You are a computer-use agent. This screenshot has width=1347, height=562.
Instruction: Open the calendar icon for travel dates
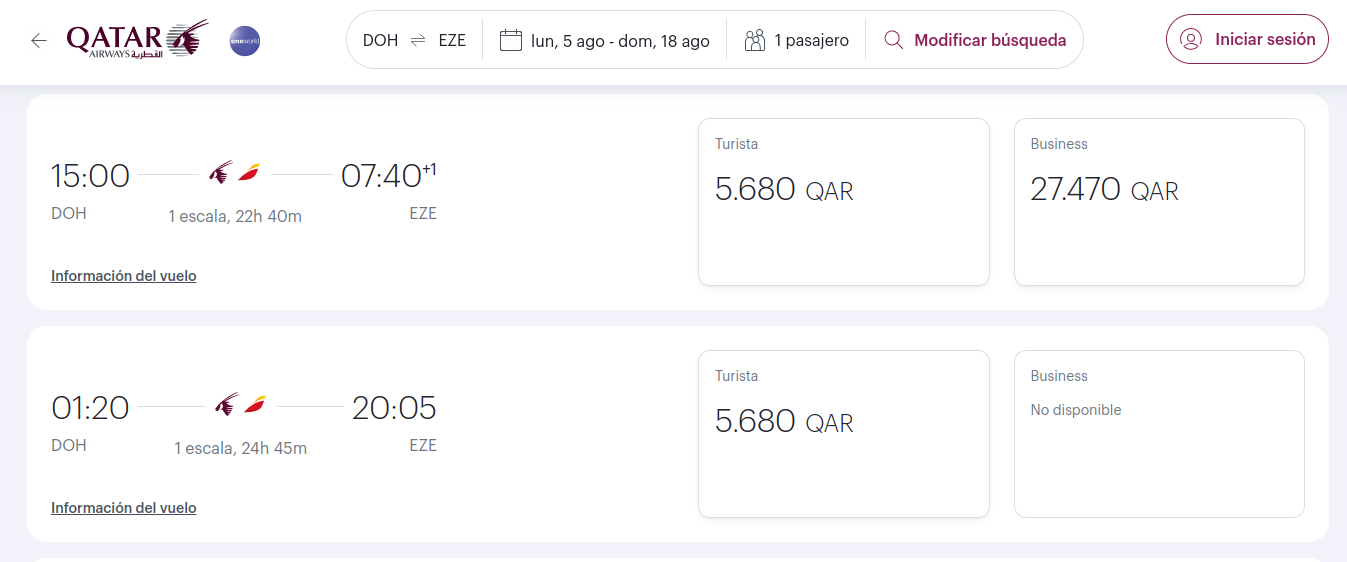tap(511, 40)
